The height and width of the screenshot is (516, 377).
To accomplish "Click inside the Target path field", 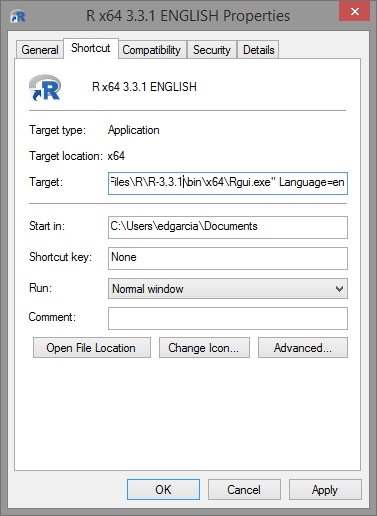I will coord(228,183).
